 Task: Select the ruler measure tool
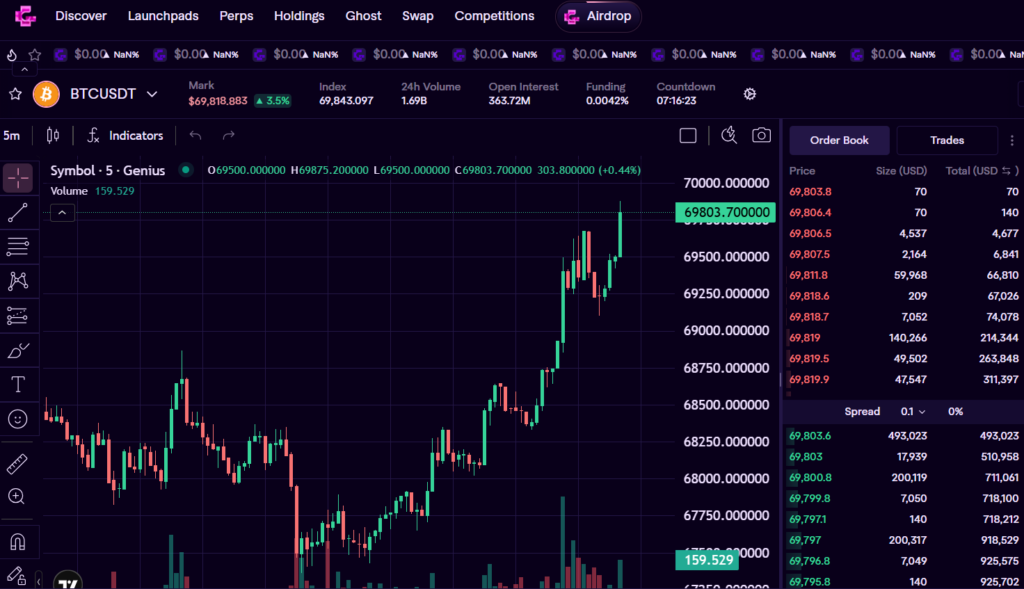[18, 463]
